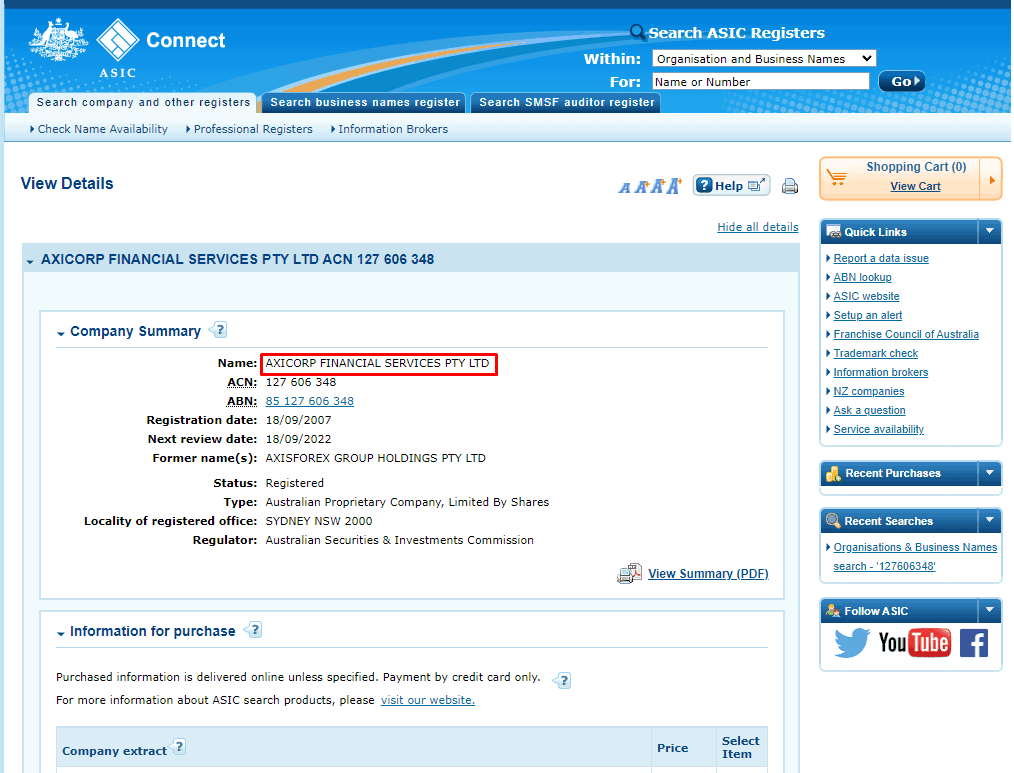1014x773 pixels.
Task: Click the Recent Purchases coins icon
Action: click(833, 474)
